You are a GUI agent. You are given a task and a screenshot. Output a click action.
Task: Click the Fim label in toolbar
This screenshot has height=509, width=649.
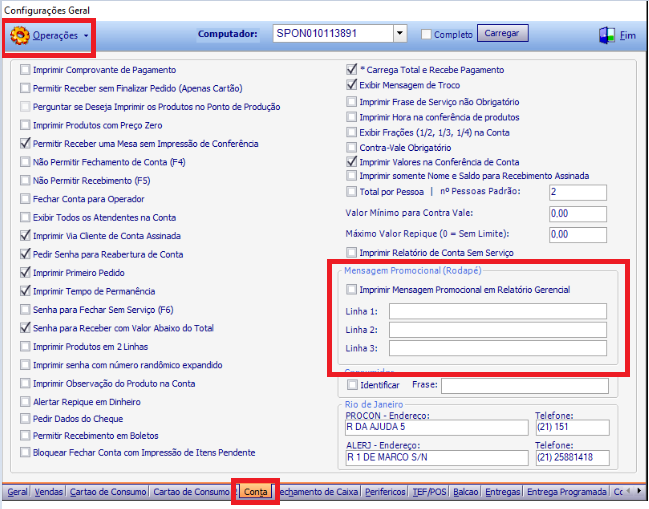click(x=627, y=36)
